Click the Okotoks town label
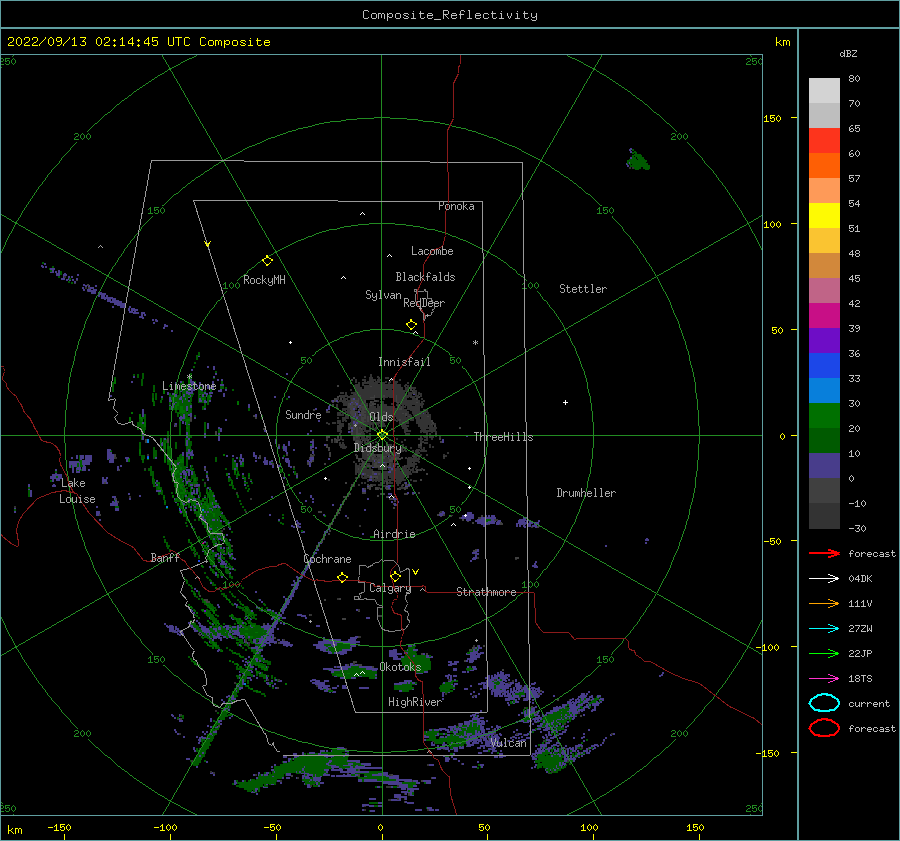 click(x=400, y=667)
